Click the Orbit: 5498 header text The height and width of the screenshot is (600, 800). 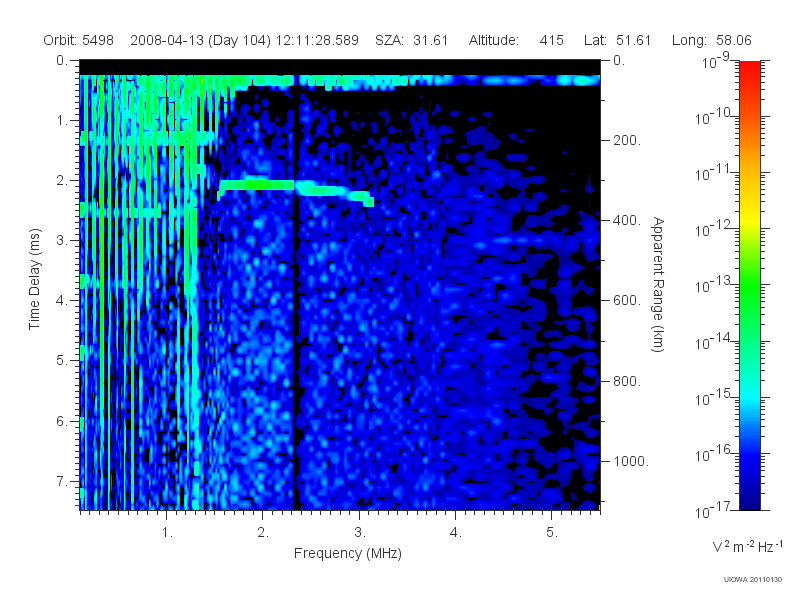click(x=79, y=40)
